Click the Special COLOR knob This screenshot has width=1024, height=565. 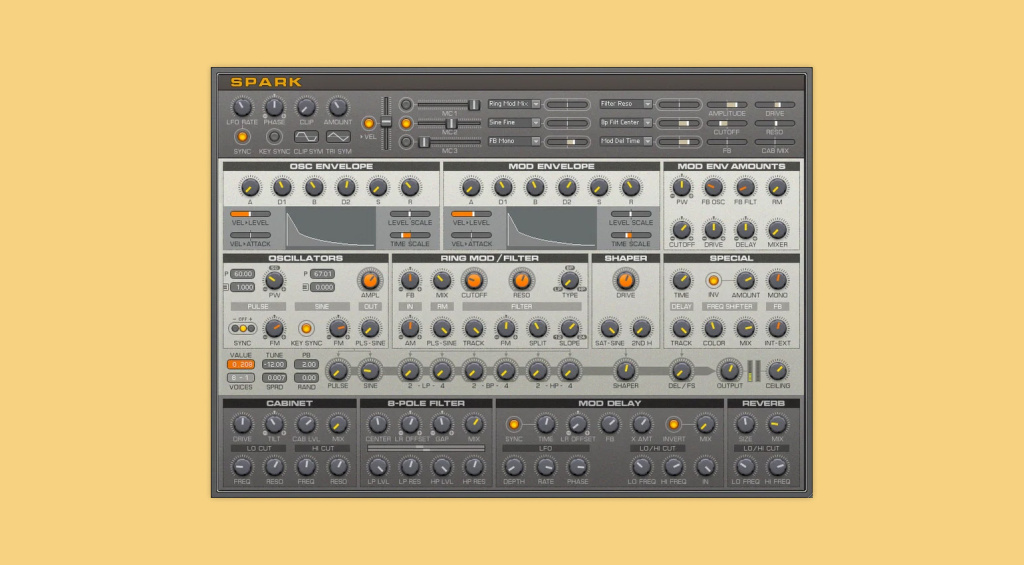[x=713, y=329]
